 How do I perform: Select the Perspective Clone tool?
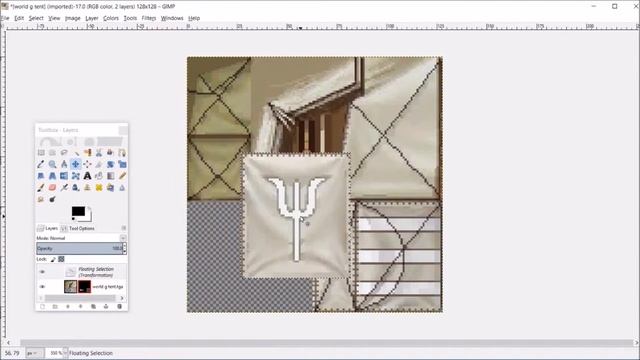tap(110, 188)
